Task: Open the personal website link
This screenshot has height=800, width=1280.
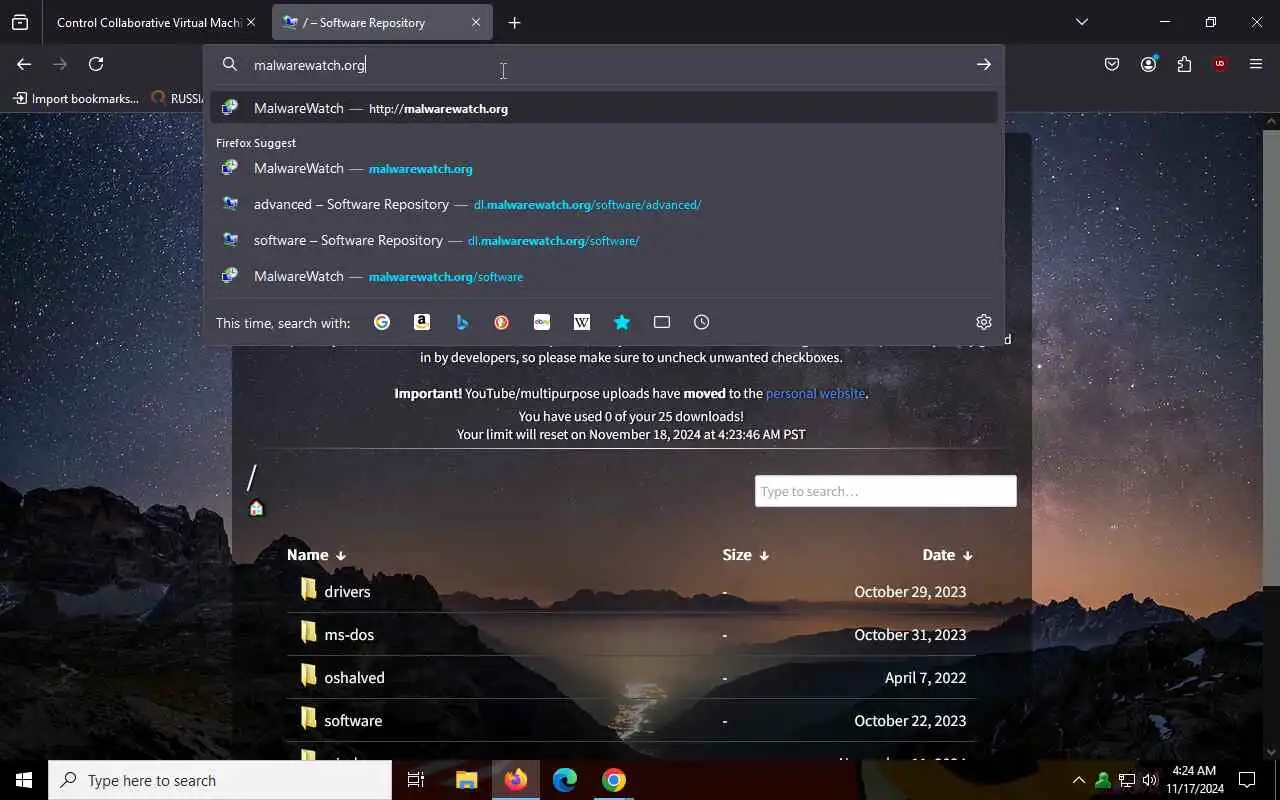Action: point(815,393)
